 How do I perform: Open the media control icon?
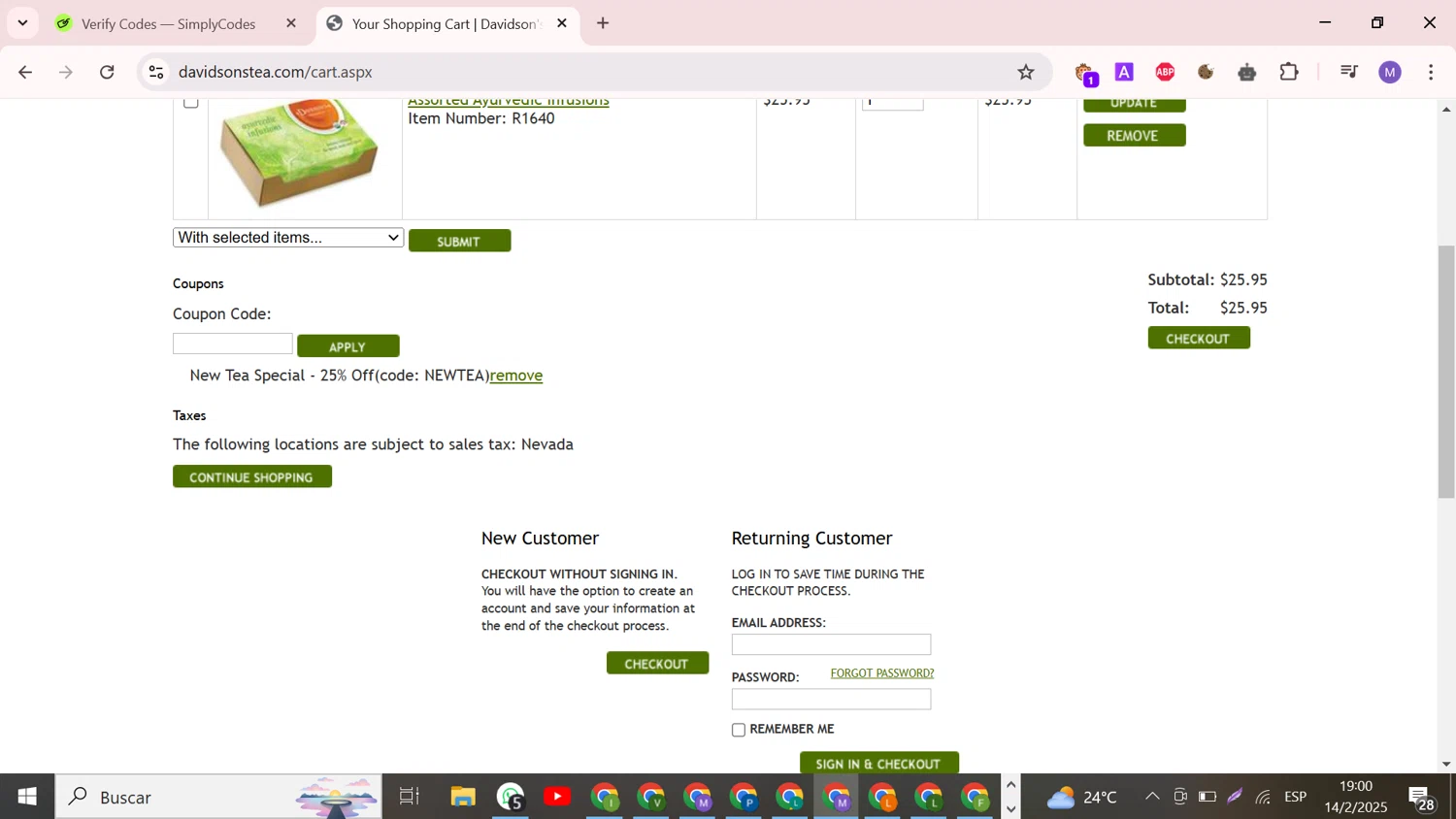pos(1348,72)
